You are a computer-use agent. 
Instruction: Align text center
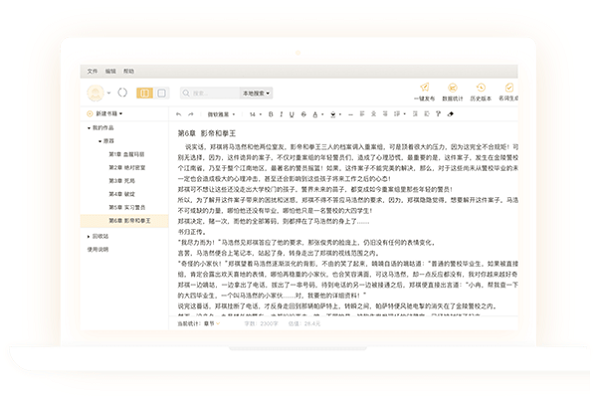tap(374, 114)
